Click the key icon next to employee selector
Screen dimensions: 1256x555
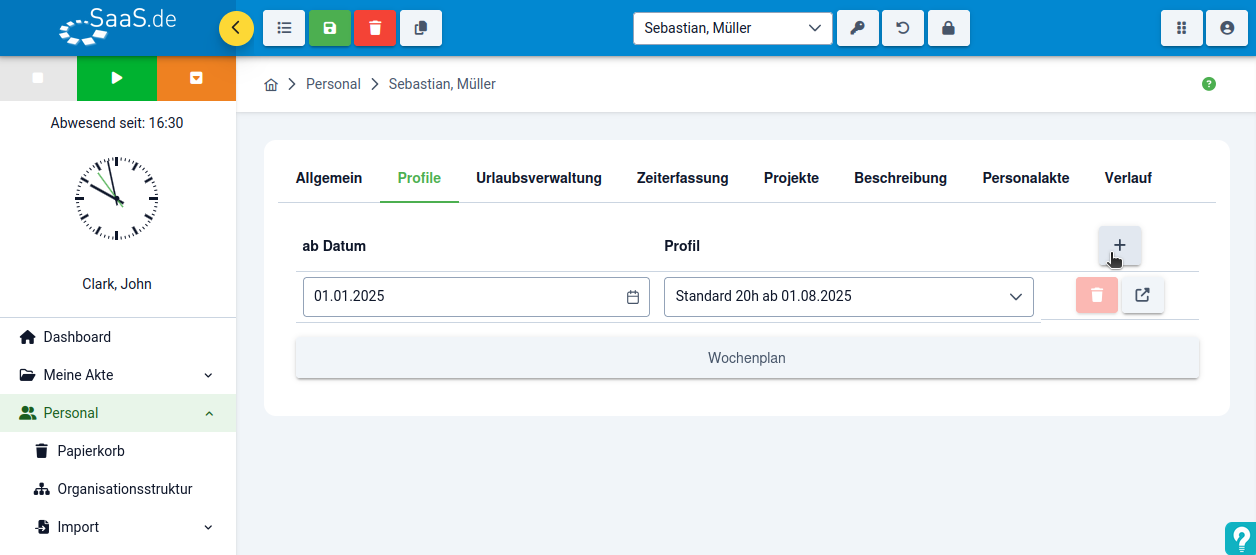[x=857, y=28]
